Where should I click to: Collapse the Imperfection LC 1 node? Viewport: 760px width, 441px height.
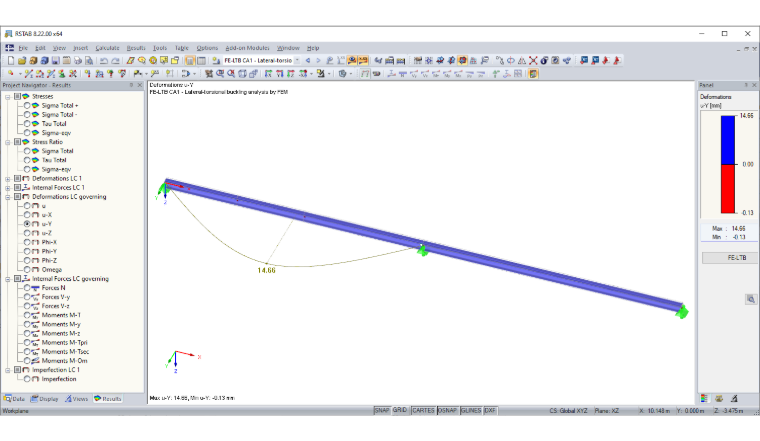pyautogui.click(x=8, y=370)
